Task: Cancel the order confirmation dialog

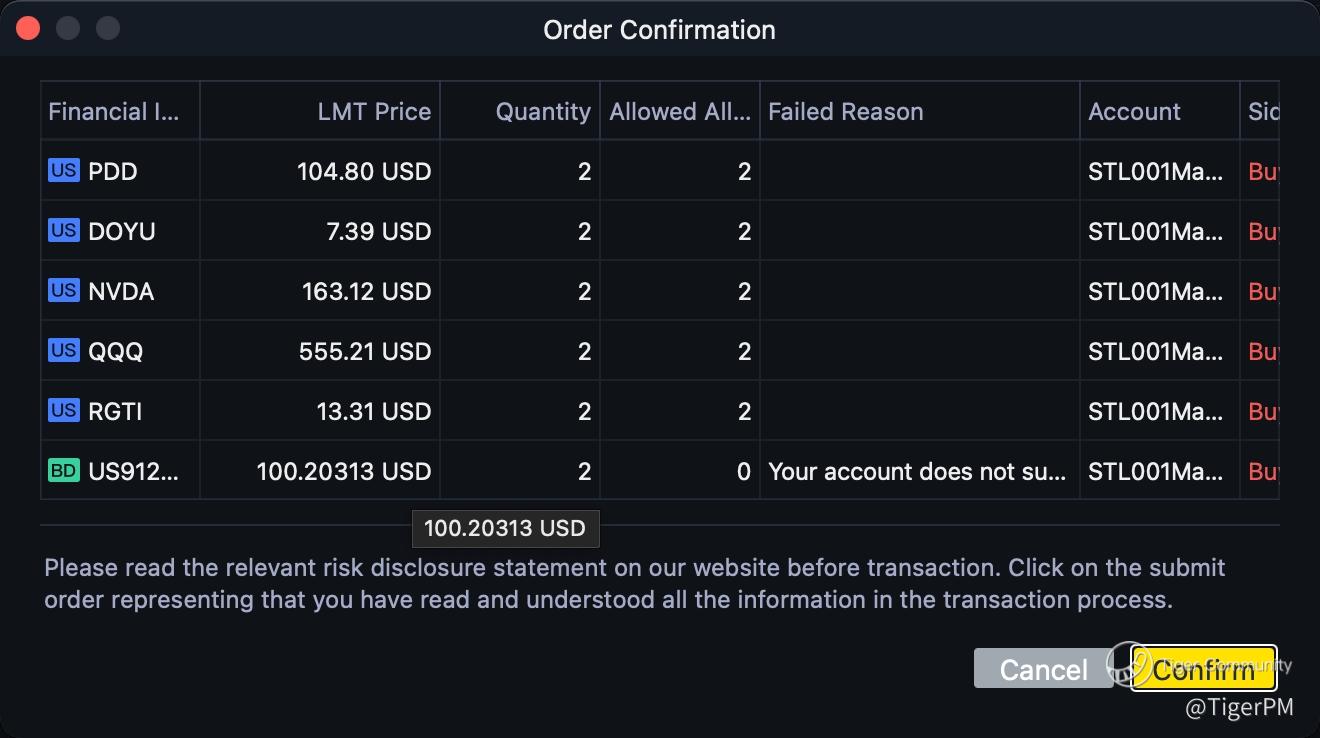Action: tap(1043, 669)
